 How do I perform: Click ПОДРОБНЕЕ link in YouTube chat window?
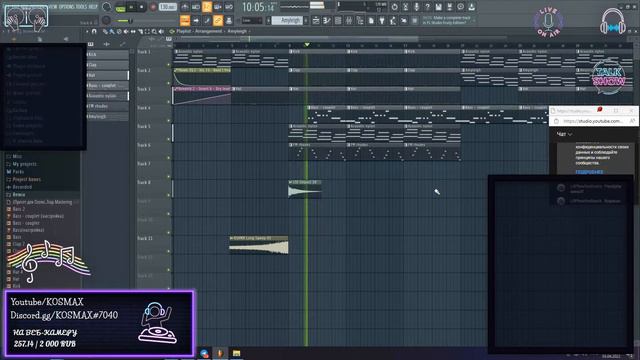click(589, 172)
